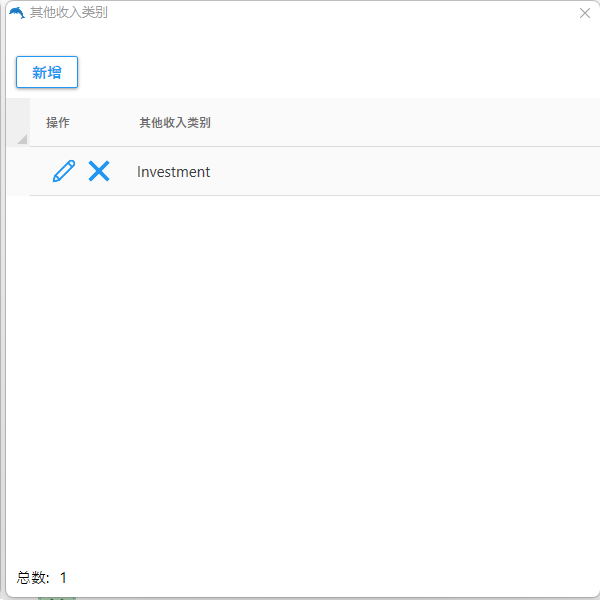Screen dimensions: 600x600
Task: Click the total count value 1
Action: [x=63, y=578]
